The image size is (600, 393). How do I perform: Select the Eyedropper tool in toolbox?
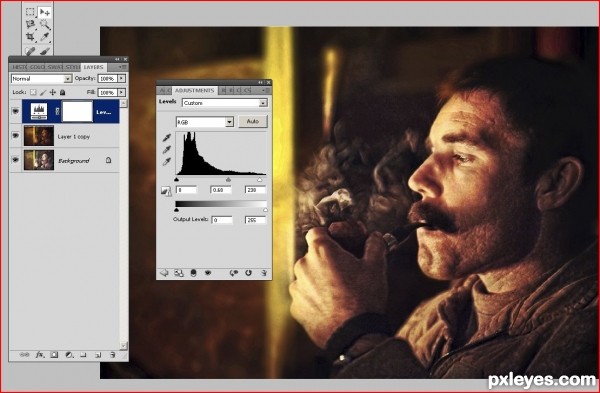45,37
